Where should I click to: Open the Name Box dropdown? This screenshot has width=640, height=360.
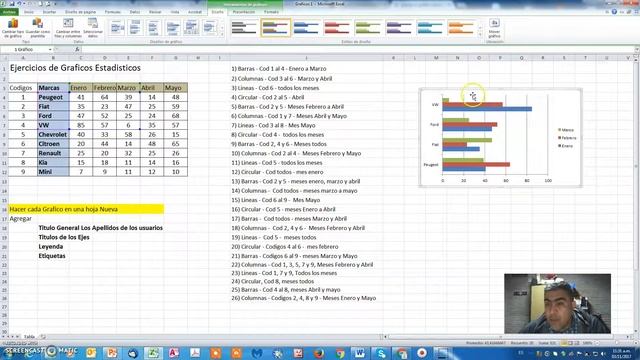(x=50, y=49)
